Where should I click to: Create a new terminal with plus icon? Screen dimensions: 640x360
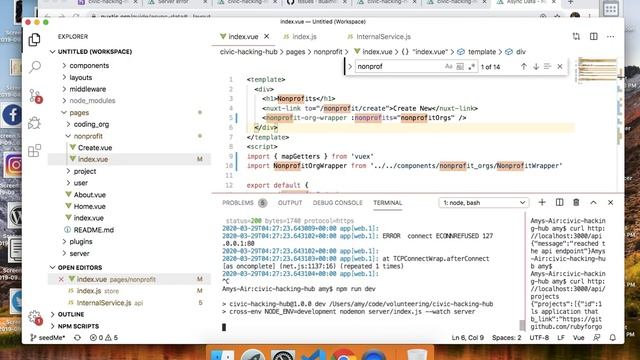[x=542, y=202]
